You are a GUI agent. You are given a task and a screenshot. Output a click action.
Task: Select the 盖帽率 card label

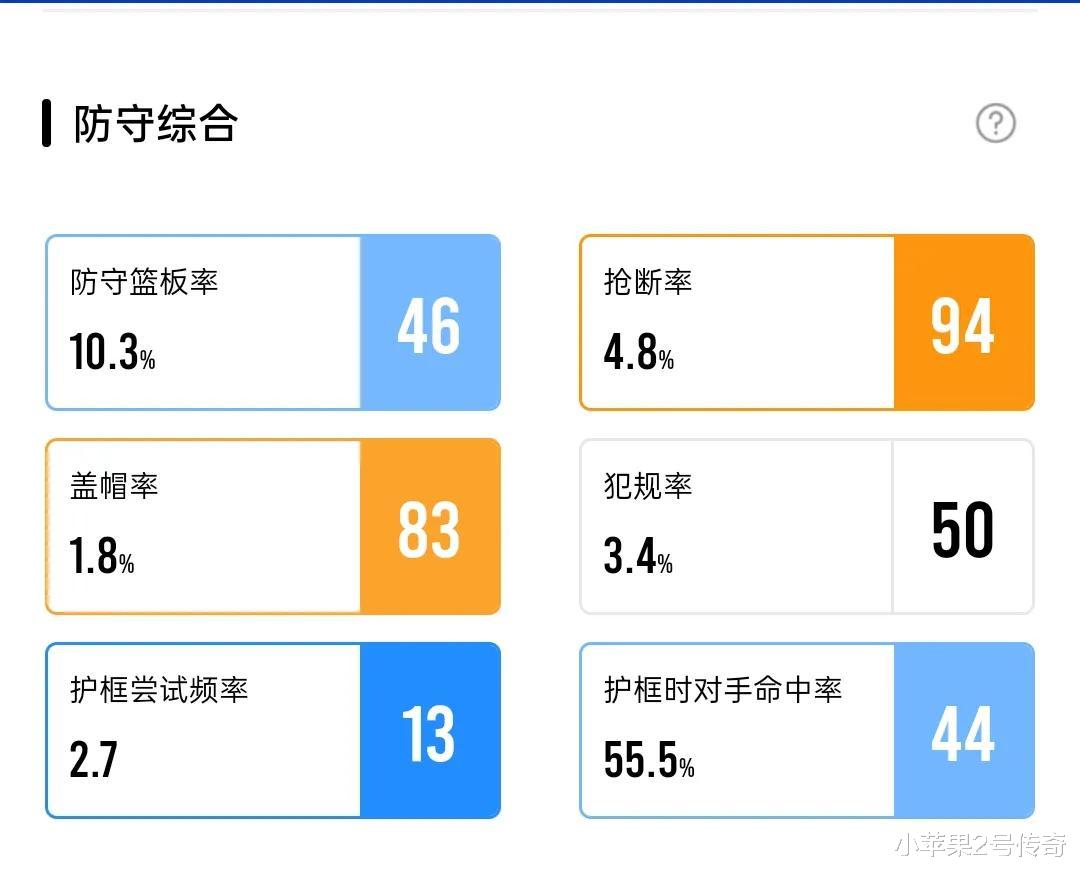[x=114, y=486]
